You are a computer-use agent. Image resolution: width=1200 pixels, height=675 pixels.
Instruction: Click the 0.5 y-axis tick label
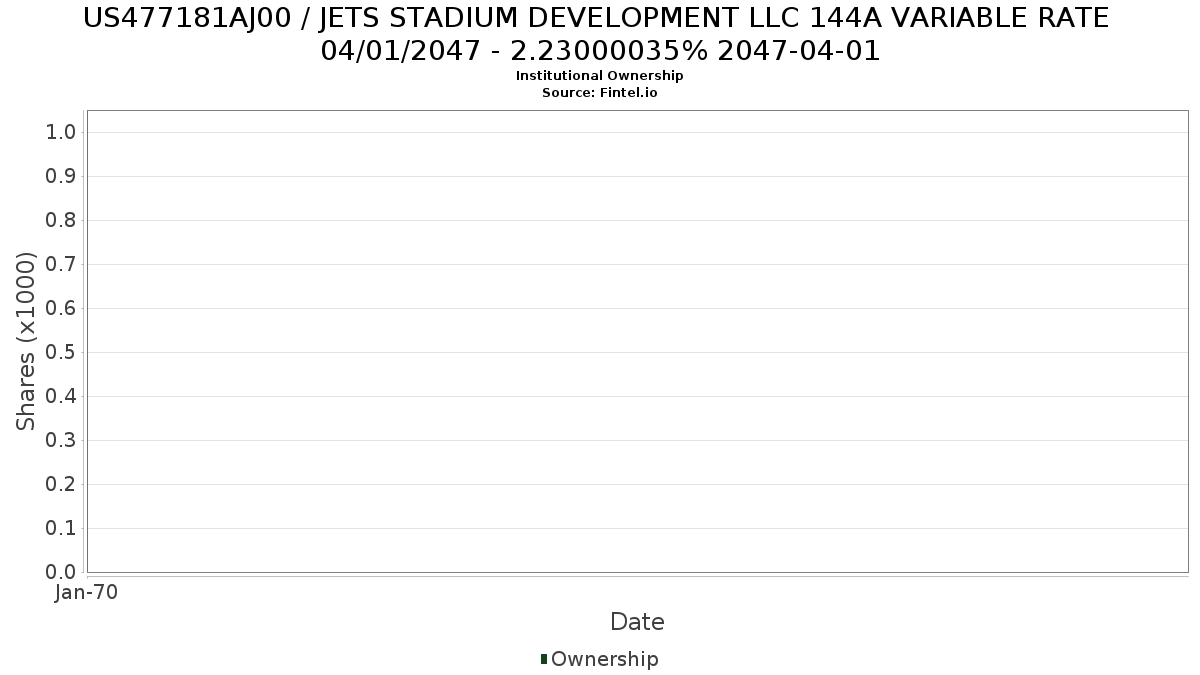pos(61,352)
